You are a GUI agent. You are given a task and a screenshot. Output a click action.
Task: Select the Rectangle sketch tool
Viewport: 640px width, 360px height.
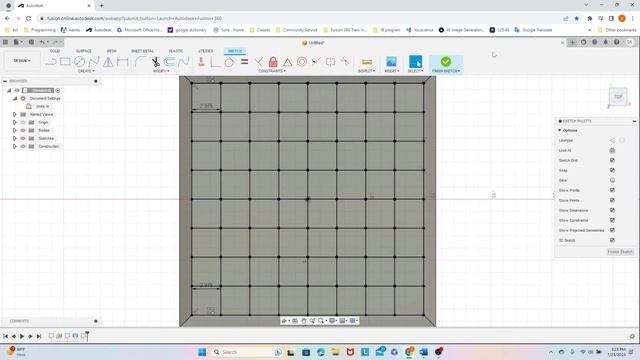pyautogui.click(x=65, y=62)
